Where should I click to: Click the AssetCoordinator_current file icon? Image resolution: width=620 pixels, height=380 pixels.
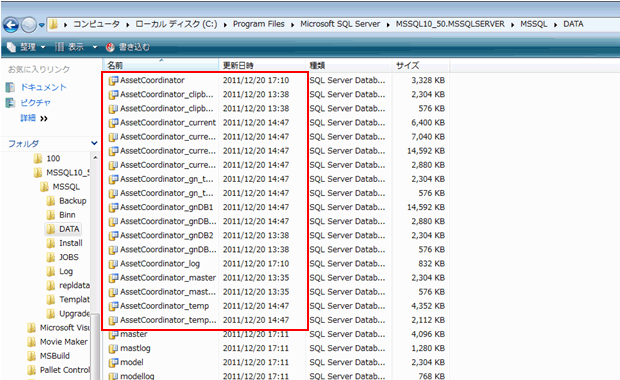tap(113, 123)
